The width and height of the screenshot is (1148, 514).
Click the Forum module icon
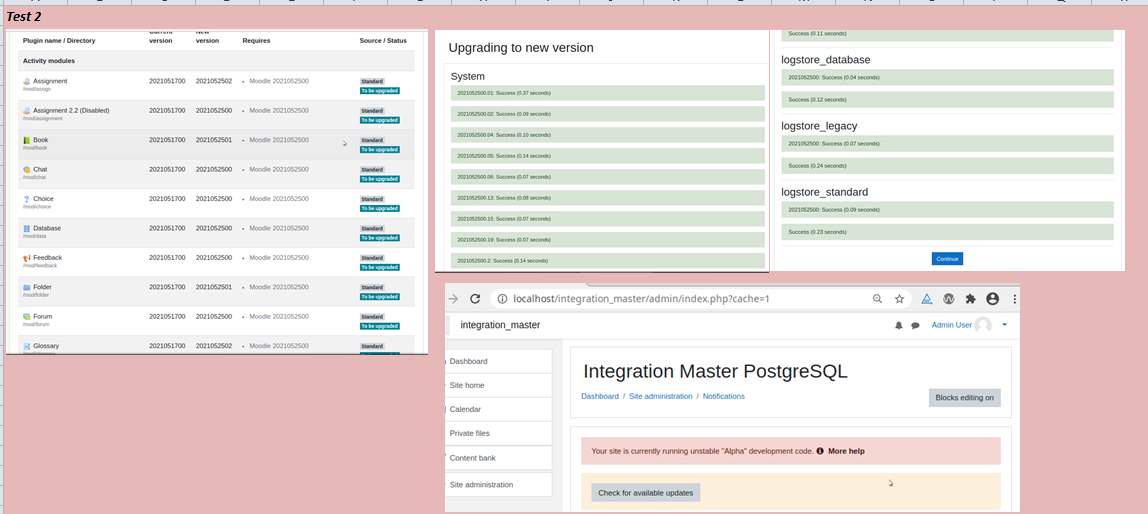27,316
